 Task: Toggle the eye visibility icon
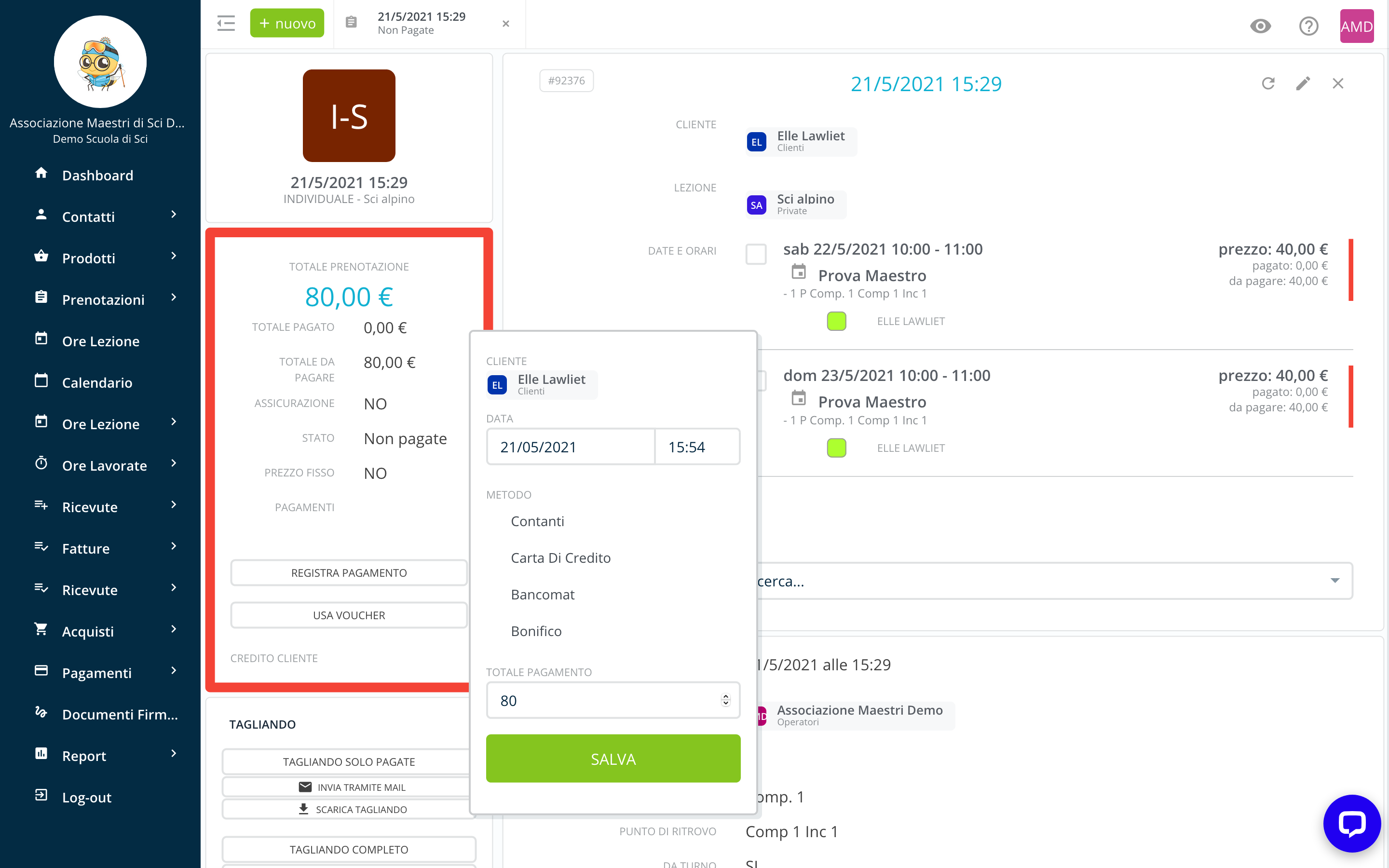click(1260, 27)
